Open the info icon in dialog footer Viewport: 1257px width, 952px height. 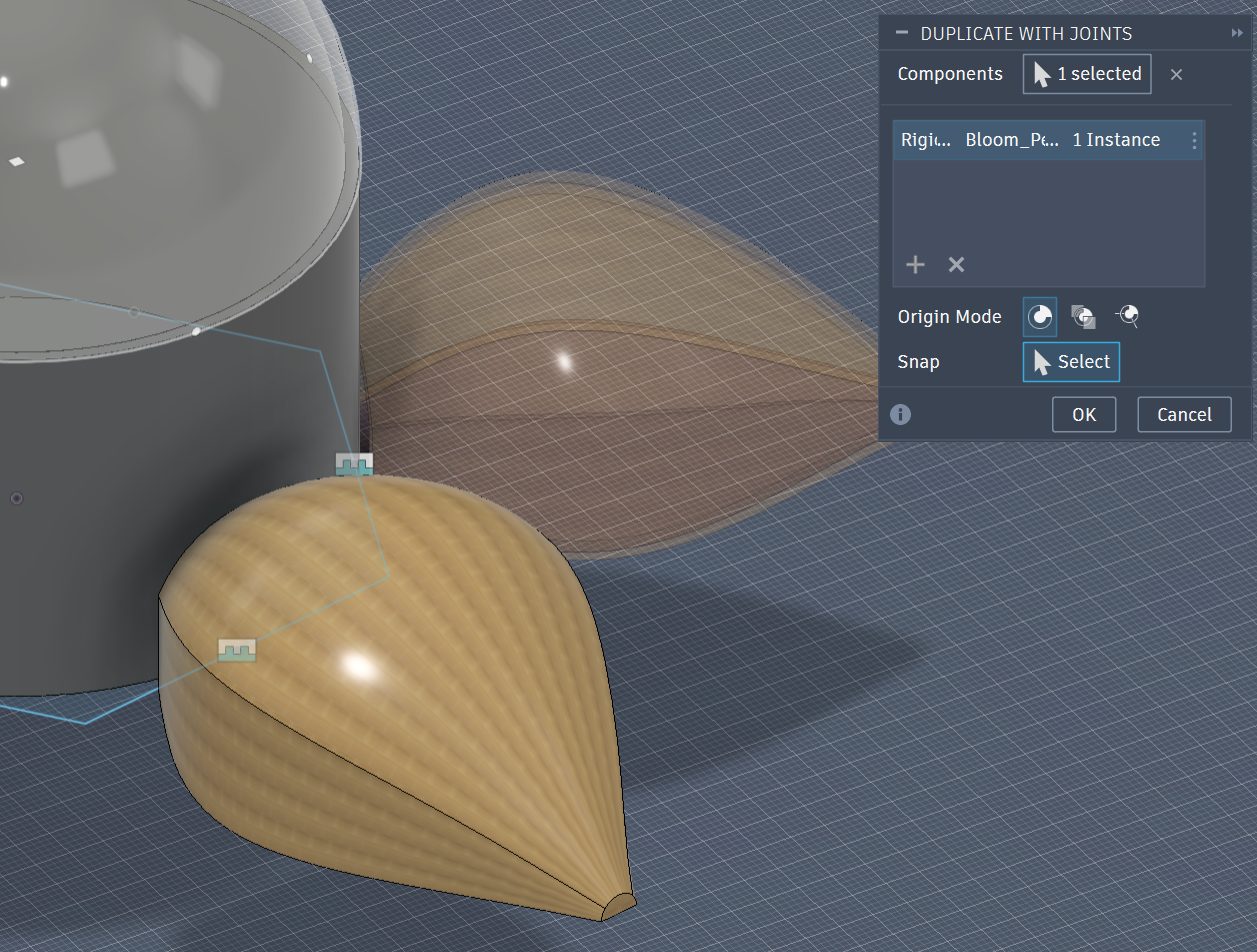tap(900, 414)
